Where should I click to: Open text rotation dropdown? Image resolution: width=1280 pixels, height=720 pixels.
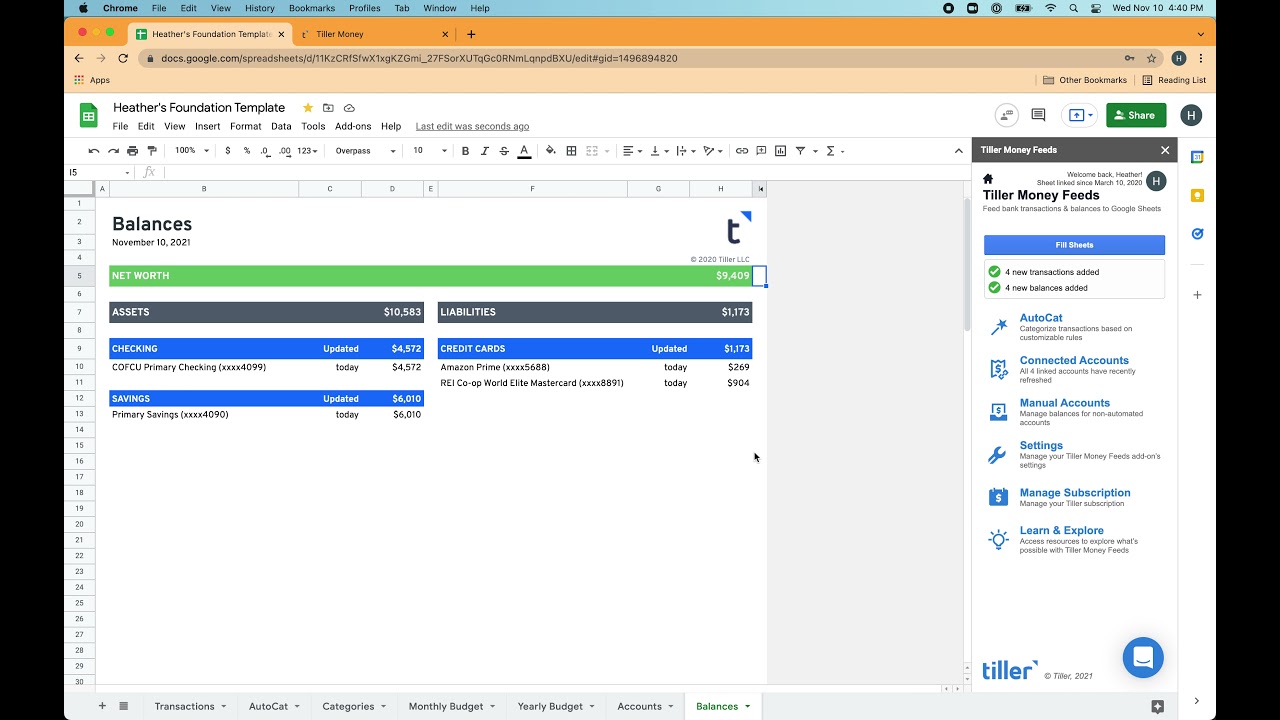[x=712, y=151]
